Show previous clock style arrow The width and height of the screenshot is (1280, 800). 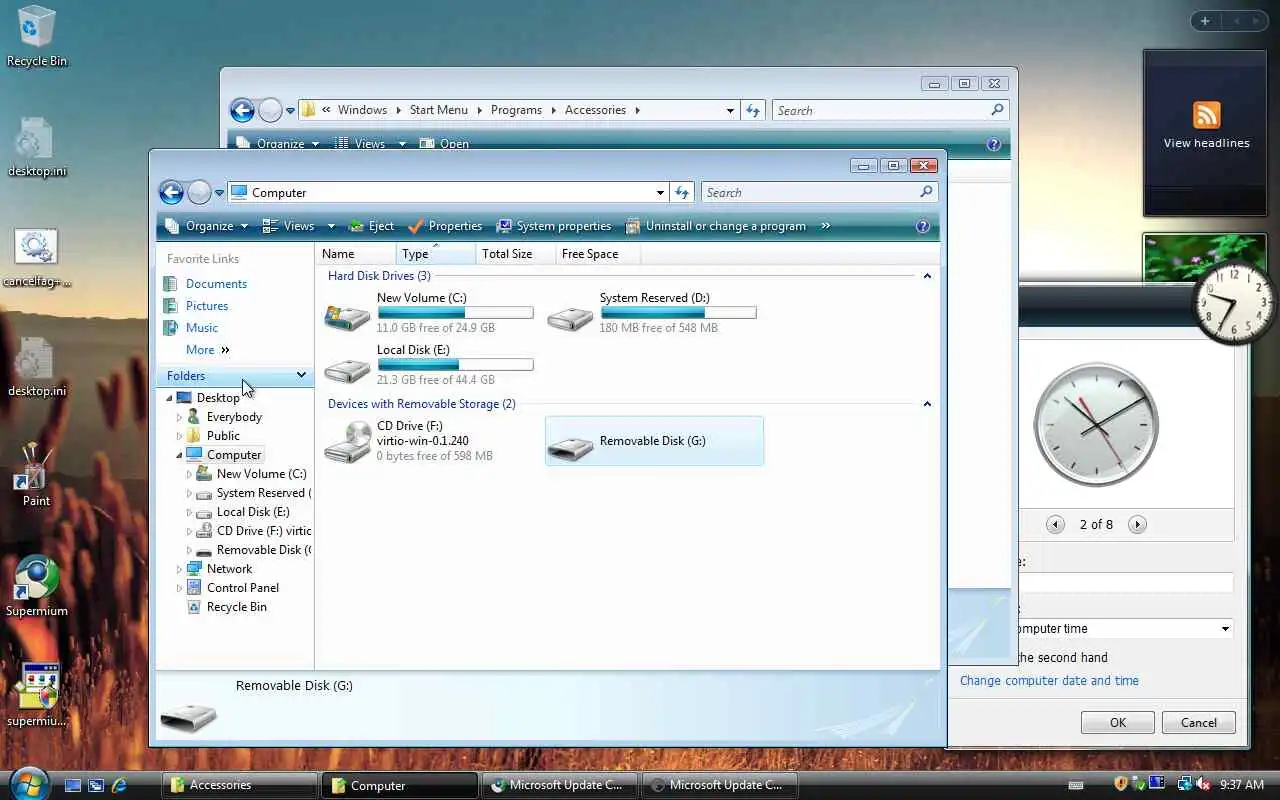click(1055, 524)
